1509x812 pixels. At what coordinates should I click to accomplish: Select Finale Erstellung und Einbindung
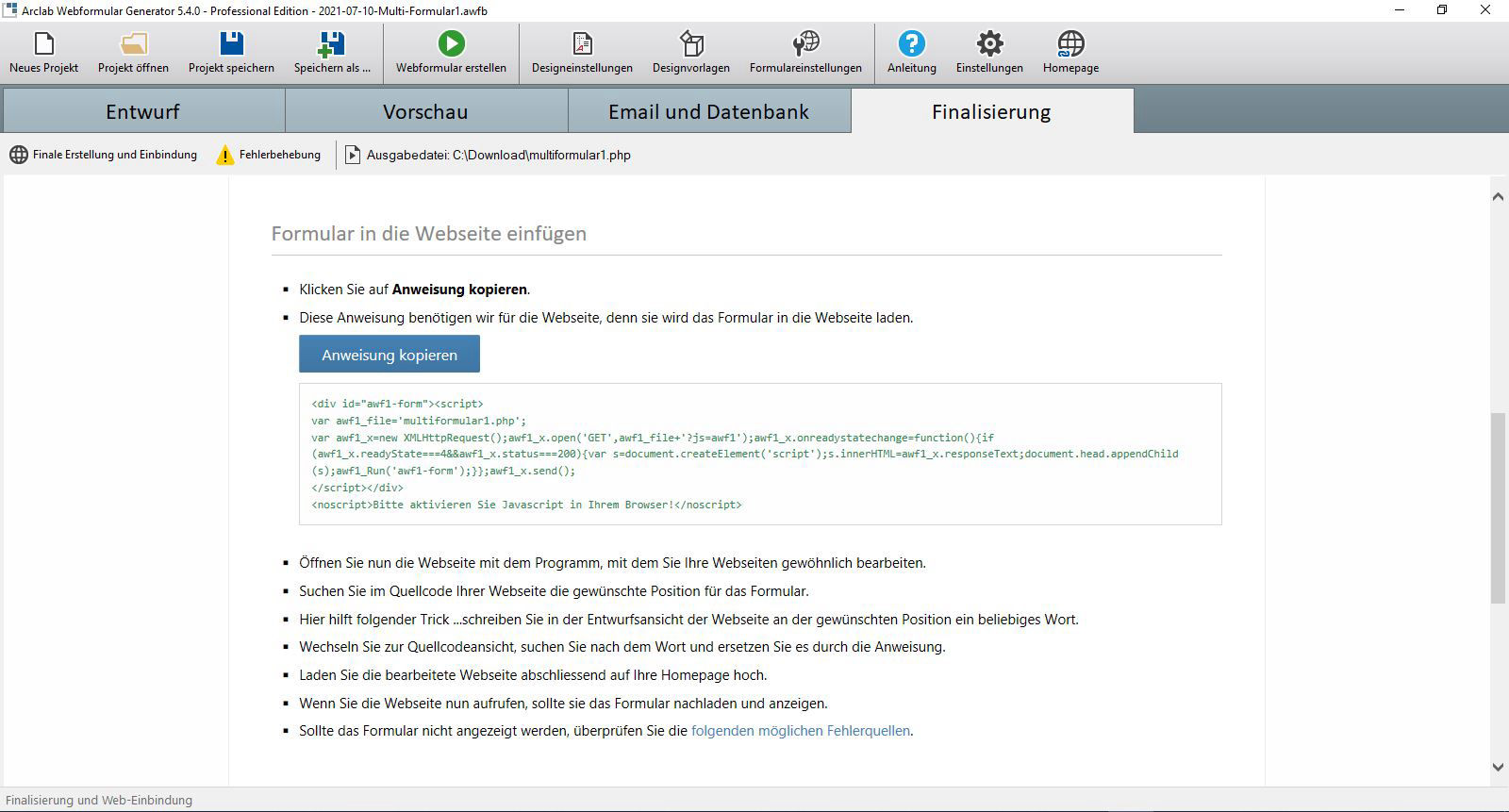click(x=104, y=155)
